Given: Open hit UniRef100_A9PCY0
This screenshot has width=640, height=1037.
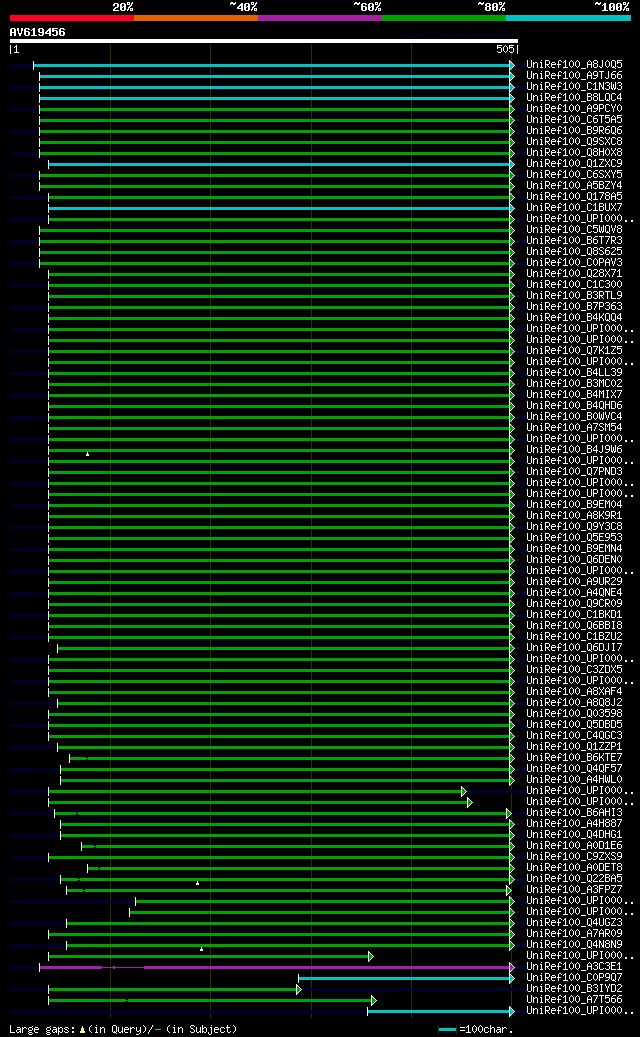Looking at the screenshot, I should (574, 108).
